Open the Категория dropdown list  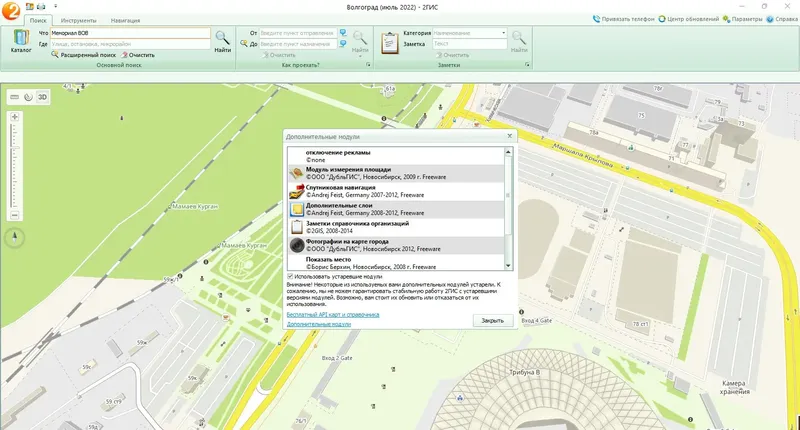pos(503,33)
